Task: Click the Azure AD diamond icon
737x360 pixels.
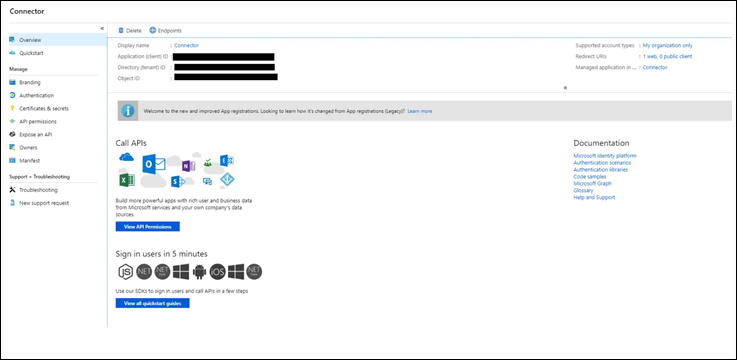Action: tap(227, 180)
